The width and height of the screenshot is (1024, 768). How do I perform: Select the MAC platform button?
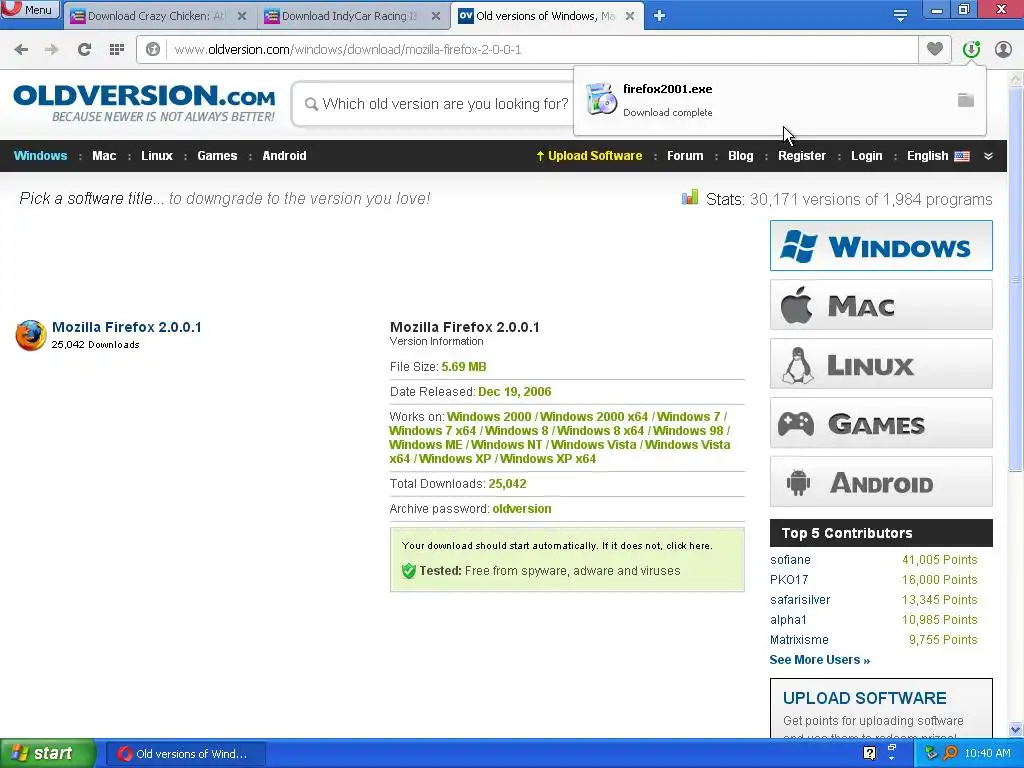click(881, 305)
